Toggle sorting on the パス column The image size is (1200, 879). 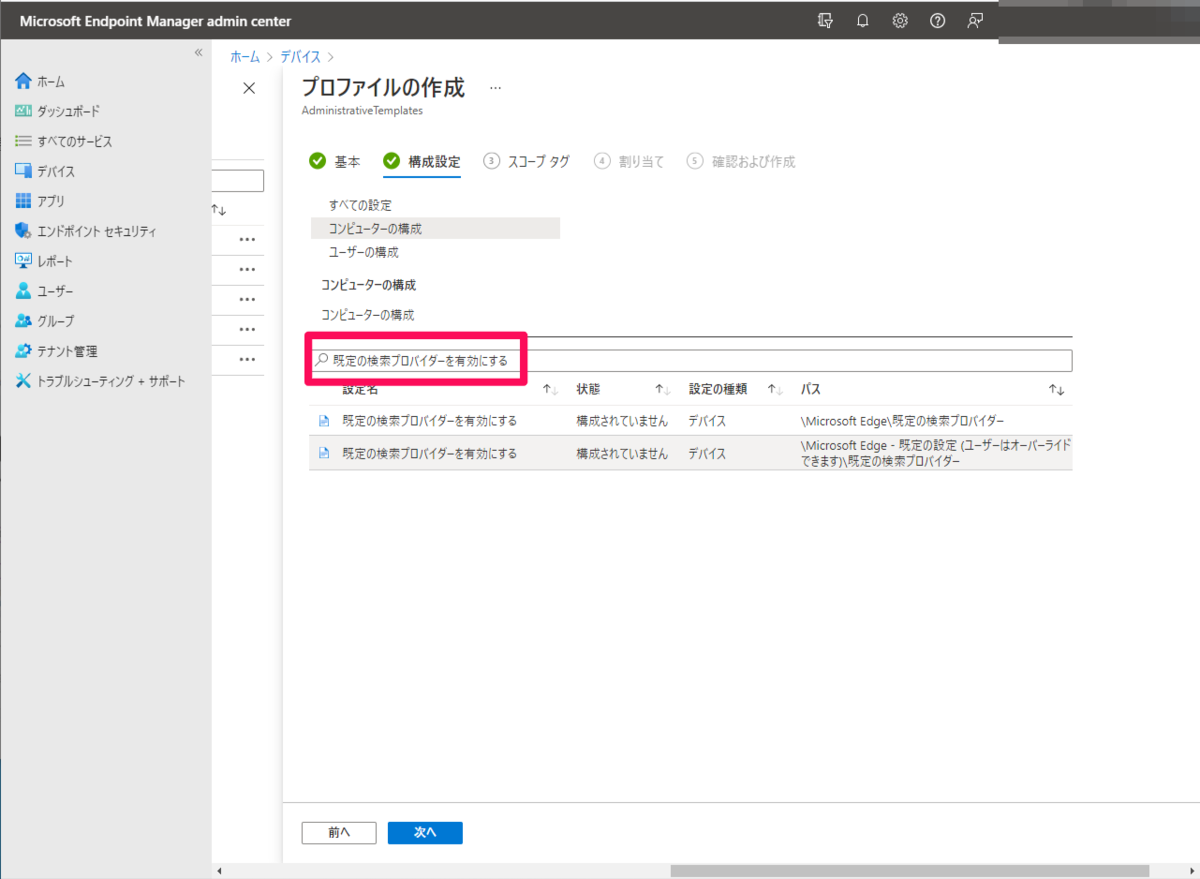[x=1056, y=388]
